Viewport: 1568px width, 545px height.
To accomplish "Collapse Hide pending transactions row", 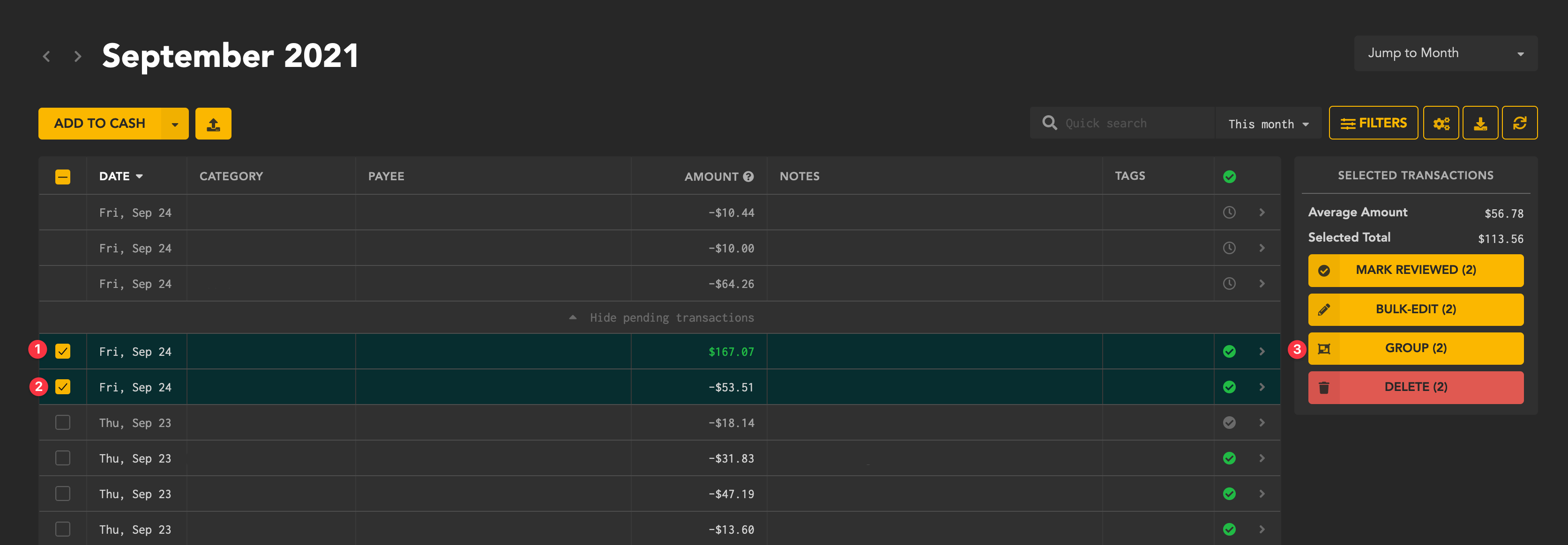I will pos(662,317).
